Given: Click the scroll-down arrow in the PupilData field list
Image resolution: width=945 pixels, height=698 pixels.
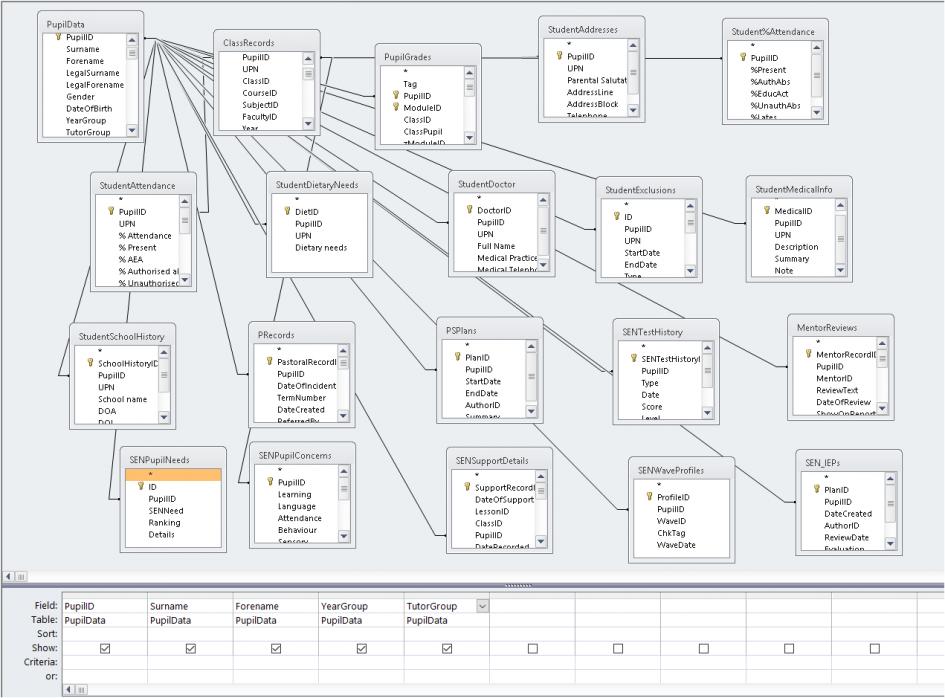Looking at the screenshot, I should 132,130.
